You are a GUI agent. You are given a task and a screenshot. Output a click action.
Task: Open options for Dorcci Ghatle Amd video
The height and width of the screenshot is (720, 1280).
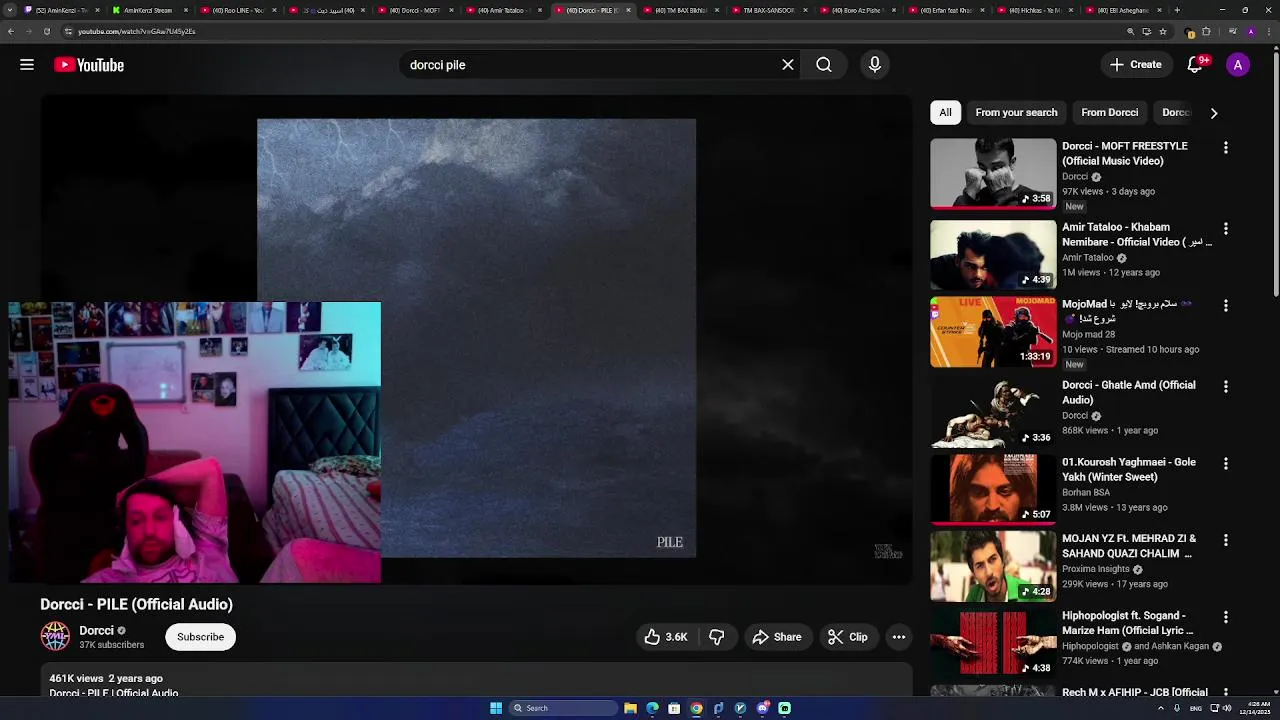1226,387
